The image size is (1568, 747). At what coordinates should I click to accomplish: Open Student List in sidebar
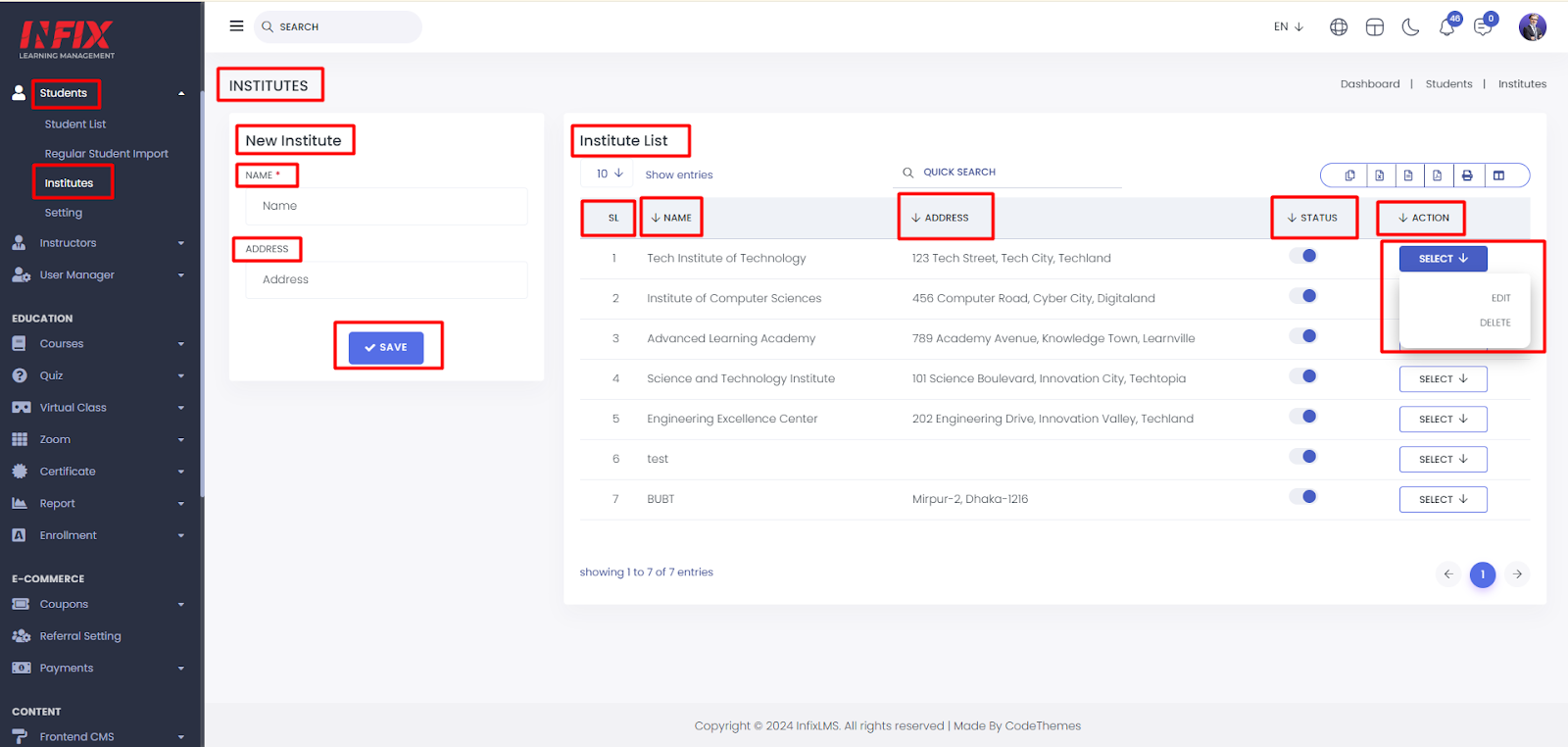point(75,124)
